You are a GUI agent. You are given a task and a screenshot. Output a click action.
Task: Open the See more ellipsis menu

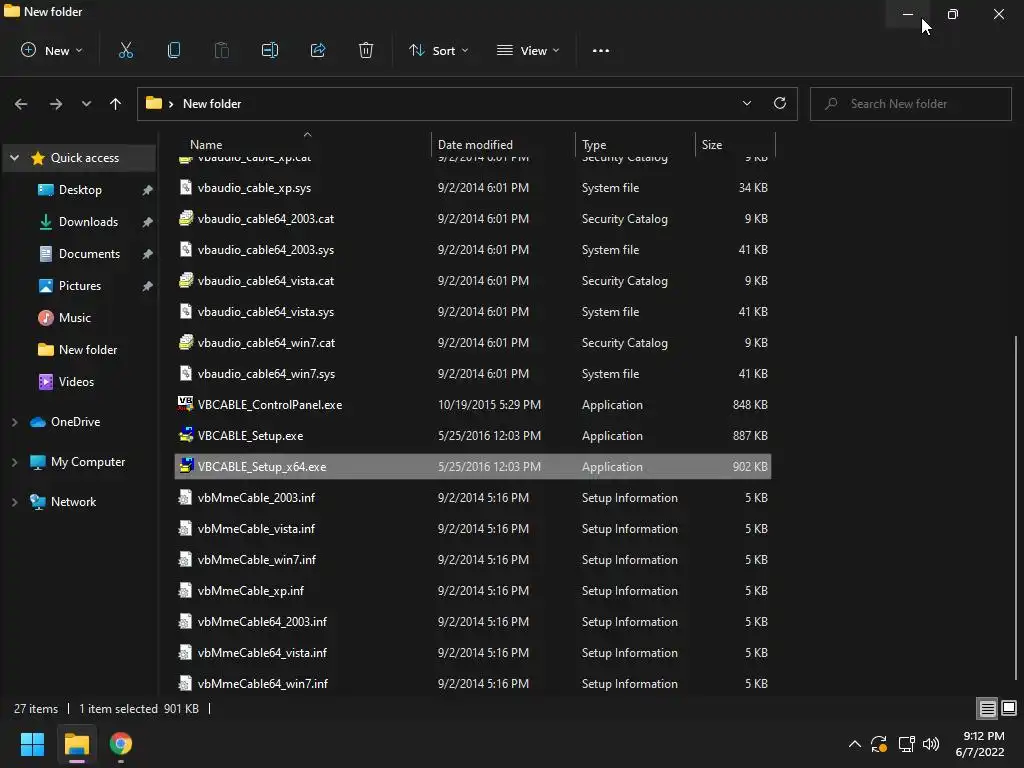coord(601,50)
